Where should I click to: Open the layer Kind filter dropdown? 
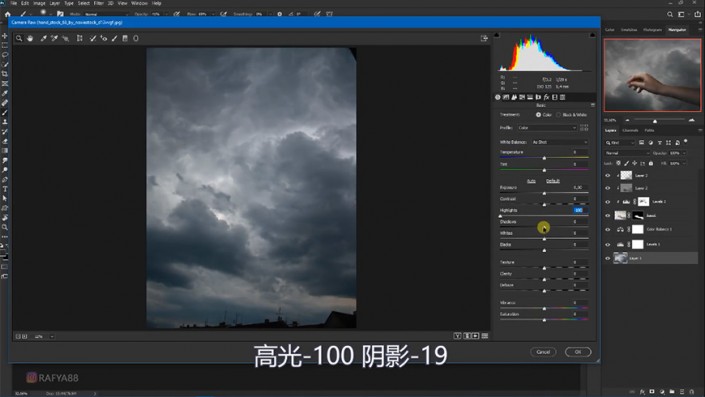[620, 143]
